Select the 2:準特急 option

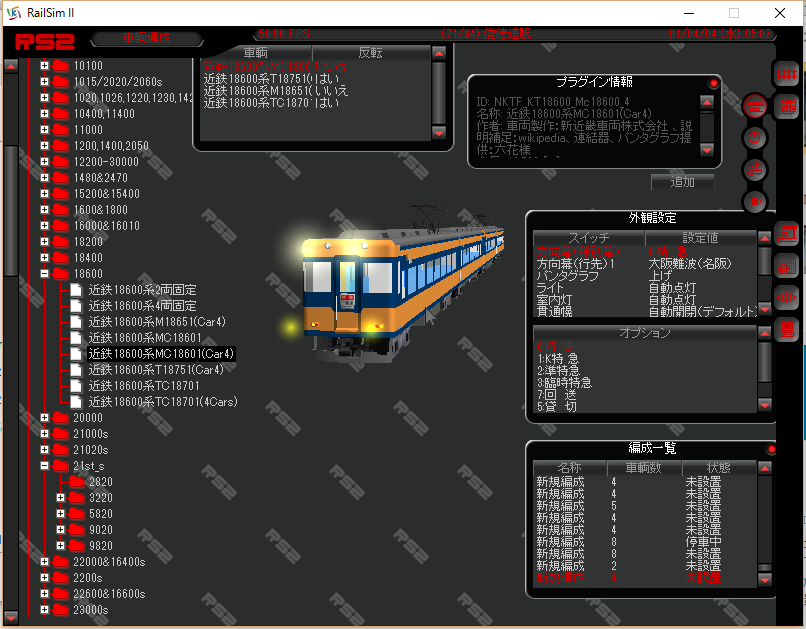click(558, 371)
